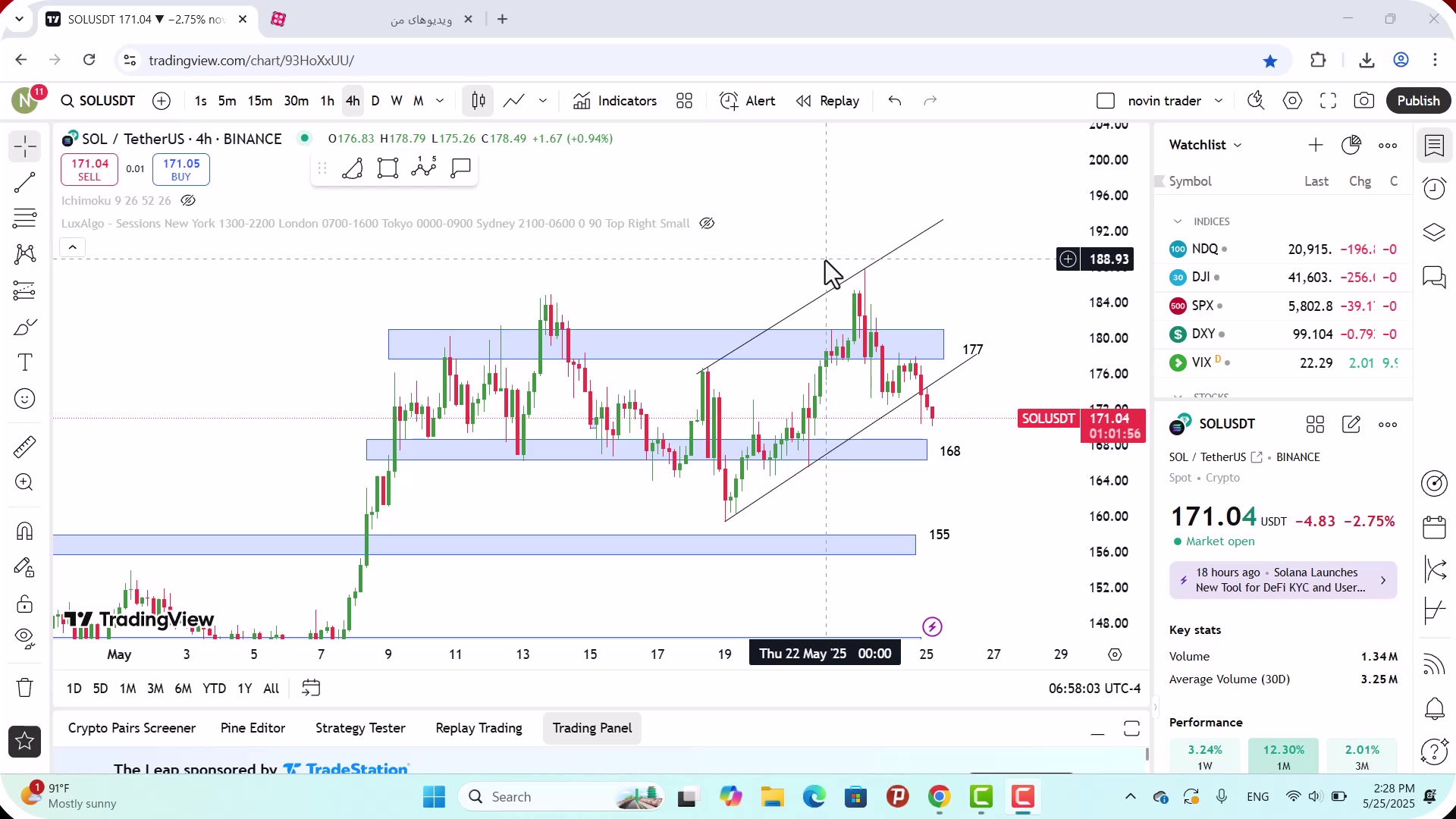
Task: Select the daily D timeframe
Action: 375,101
